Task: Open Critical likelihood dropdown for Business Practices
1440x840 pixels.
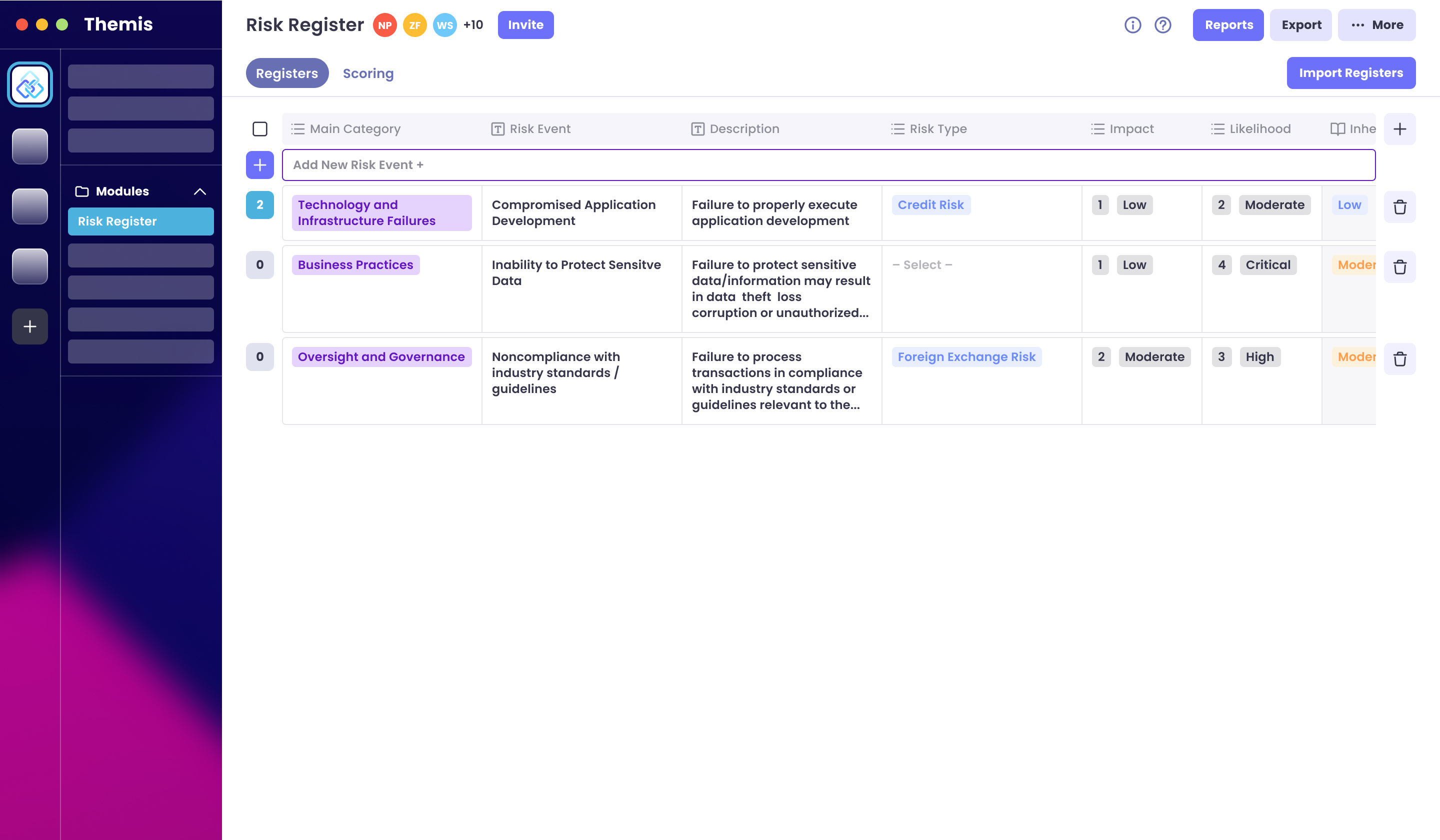Action: tap(1267, 265)
